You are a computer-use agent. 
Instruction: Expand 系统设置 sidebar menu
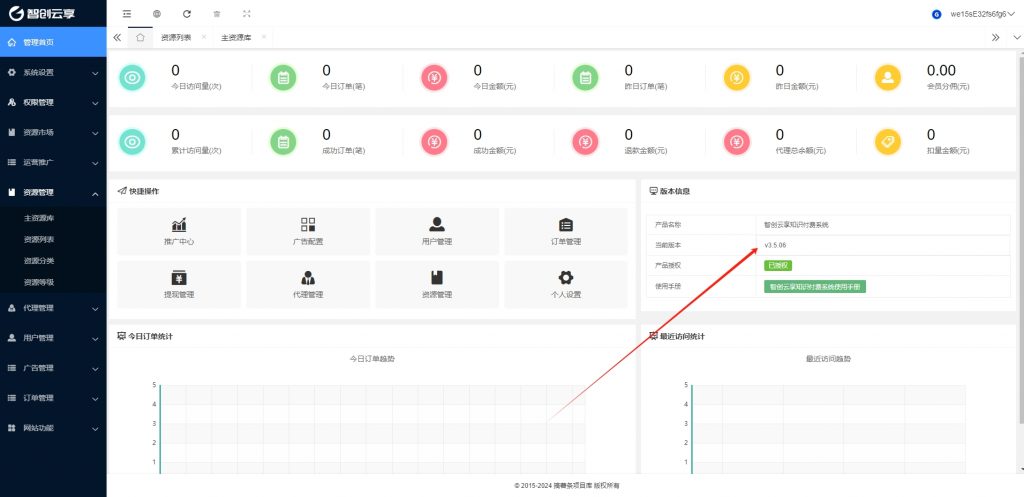coord(53,72)
